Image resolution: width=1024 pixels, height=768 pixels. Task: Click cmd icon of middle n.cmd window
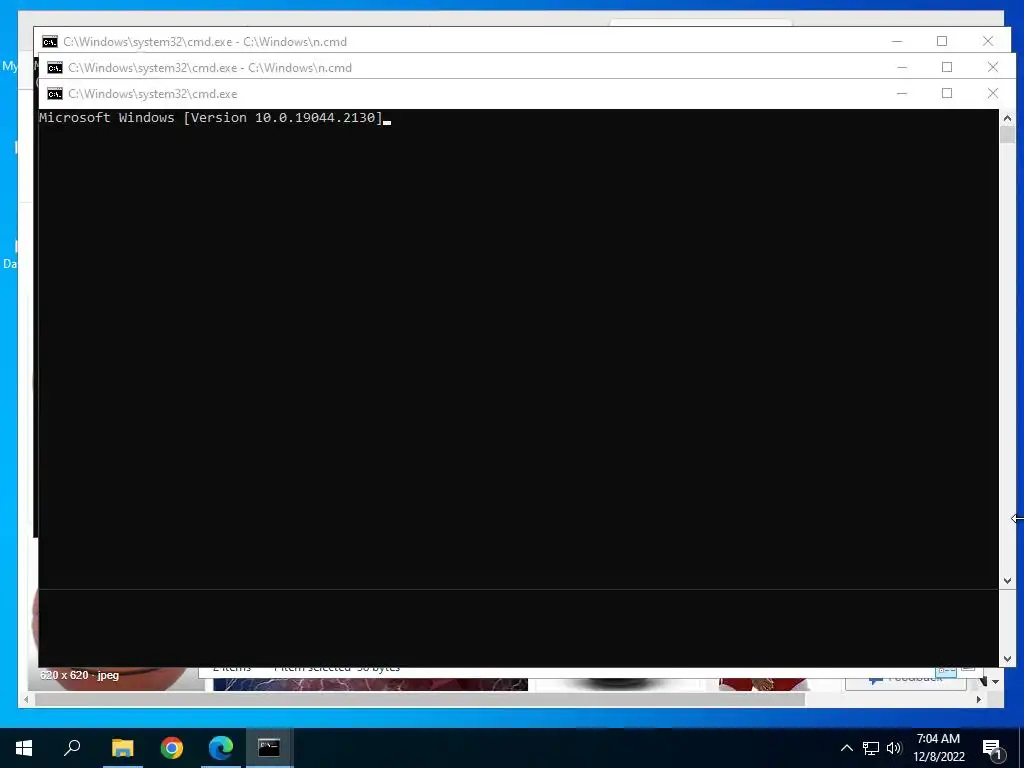coord(55,68)
